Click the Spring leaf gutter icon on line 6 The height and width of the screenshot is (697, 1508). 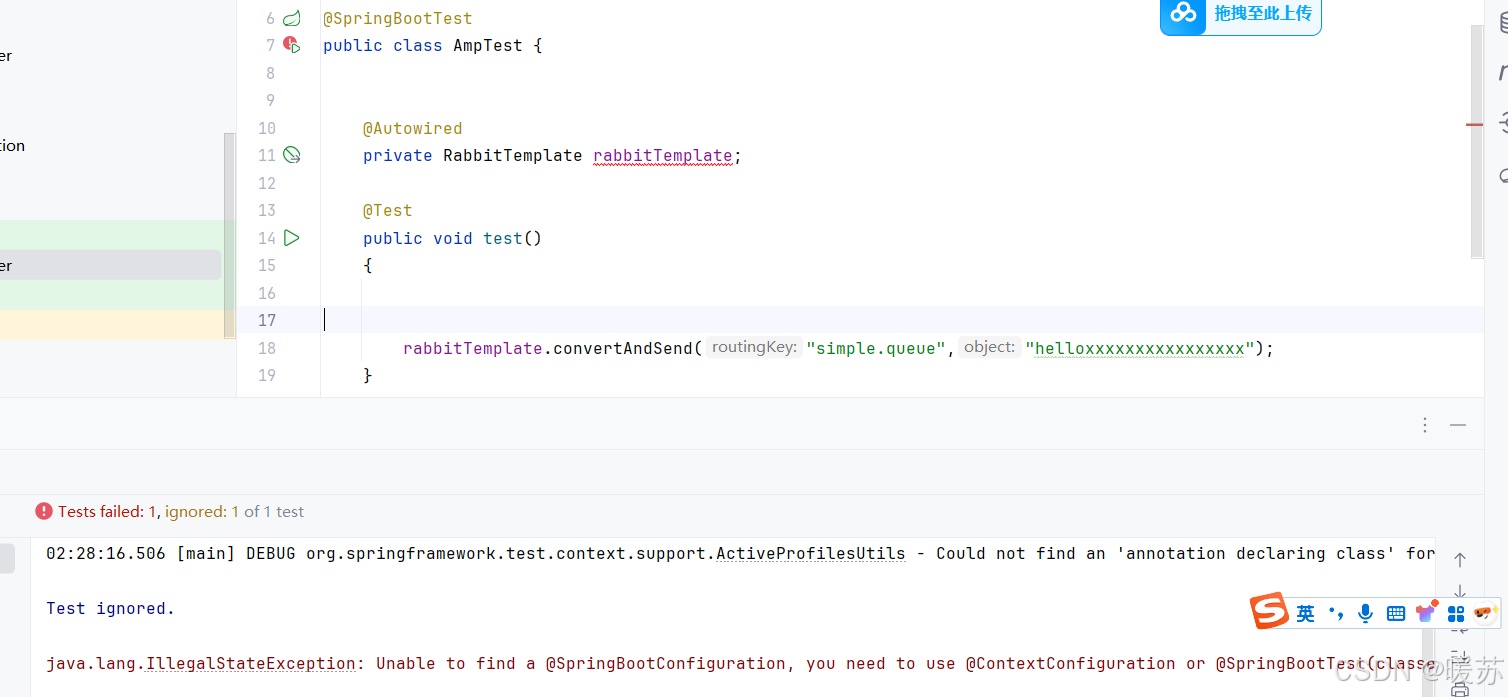click(291, 17)
